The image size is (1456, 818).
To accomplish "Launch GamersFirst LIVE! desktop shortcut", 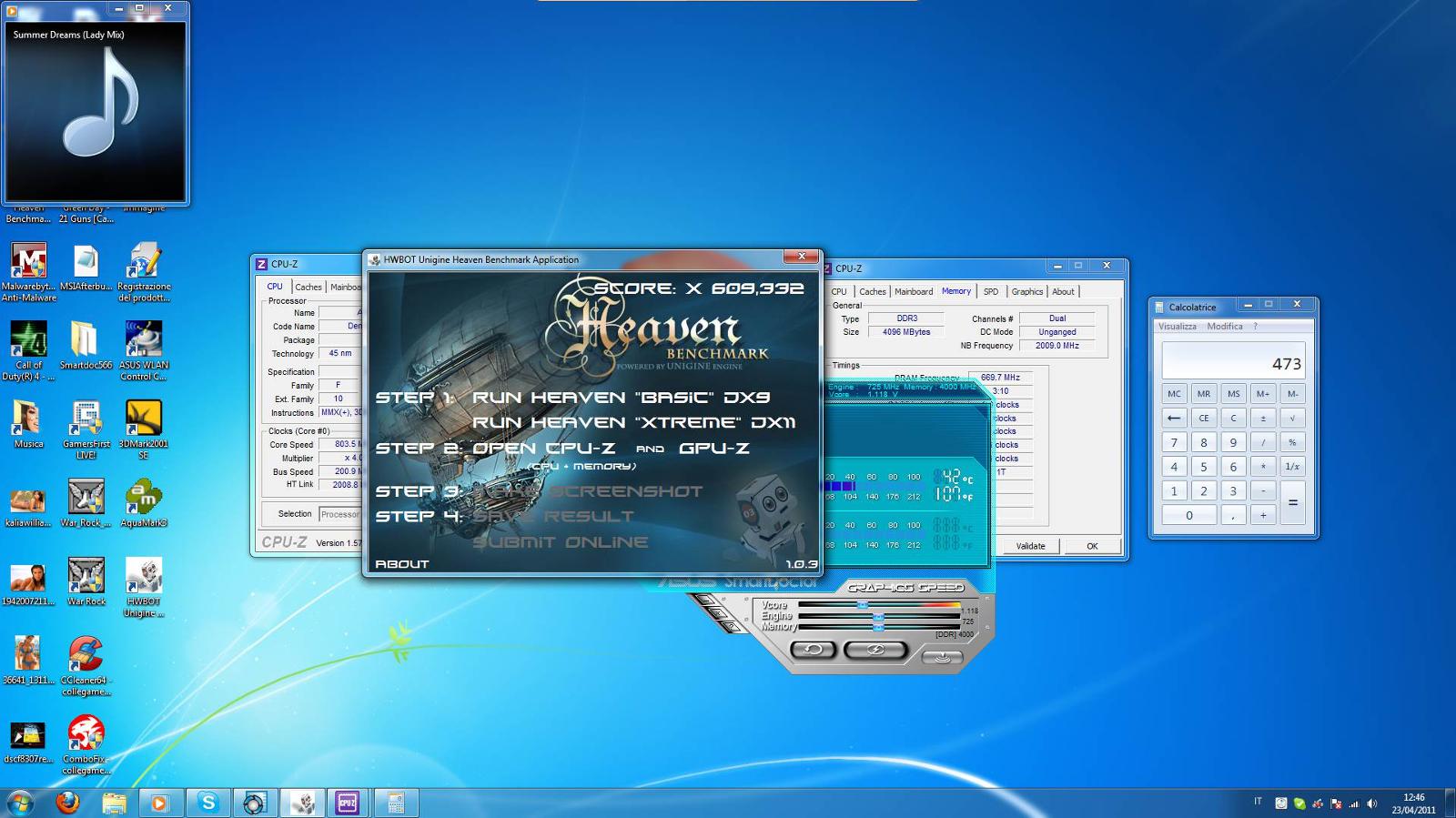I will 86,429.
